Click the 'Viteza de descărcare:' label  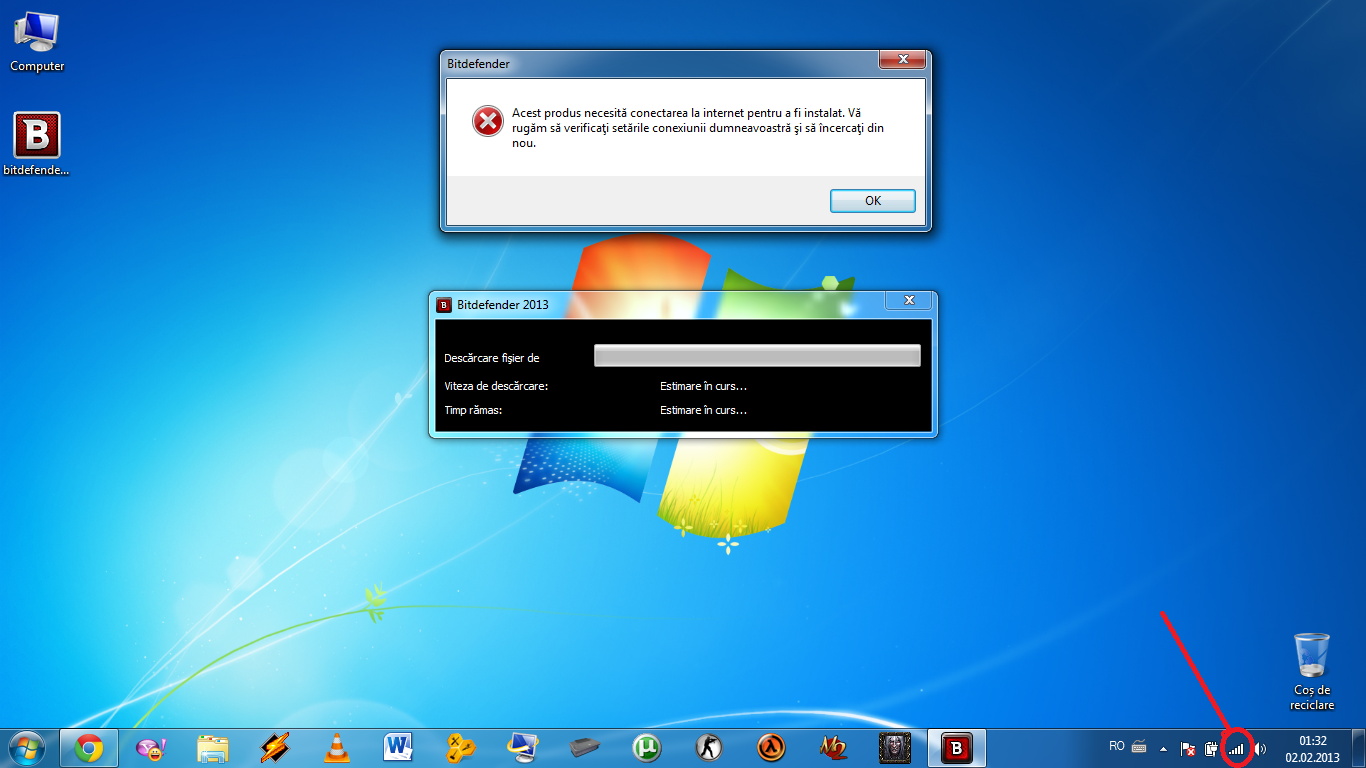pyautogui.click(x=496, y=386)
